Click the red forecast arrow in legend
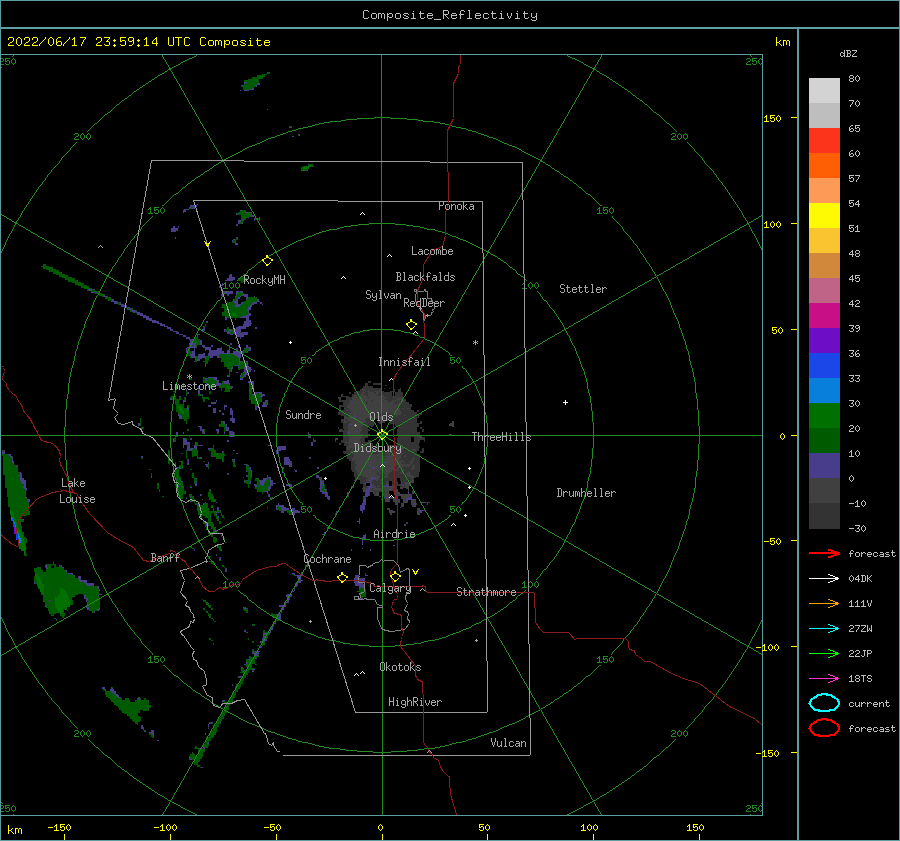Screen dimensions: 900x841 point(824,553)
